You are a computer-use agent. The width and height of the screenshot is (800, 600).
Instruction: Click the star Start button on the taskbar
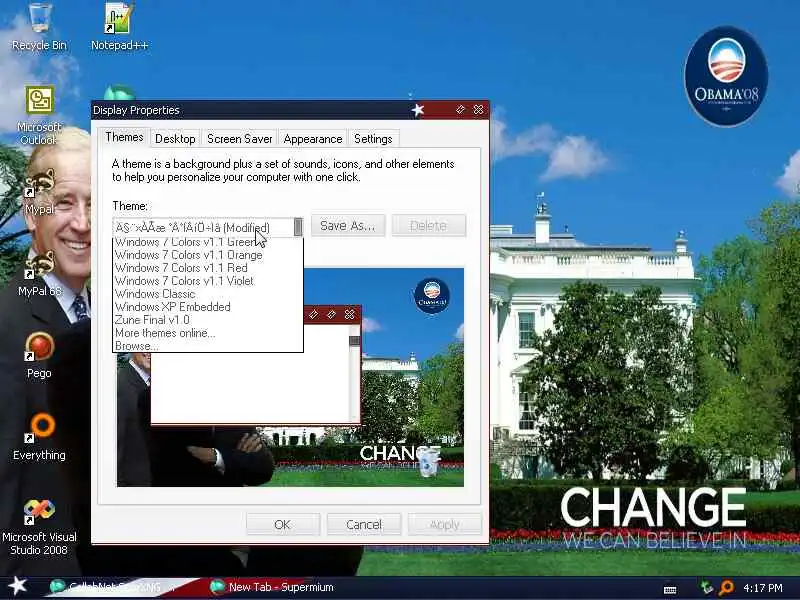[16, 586]
